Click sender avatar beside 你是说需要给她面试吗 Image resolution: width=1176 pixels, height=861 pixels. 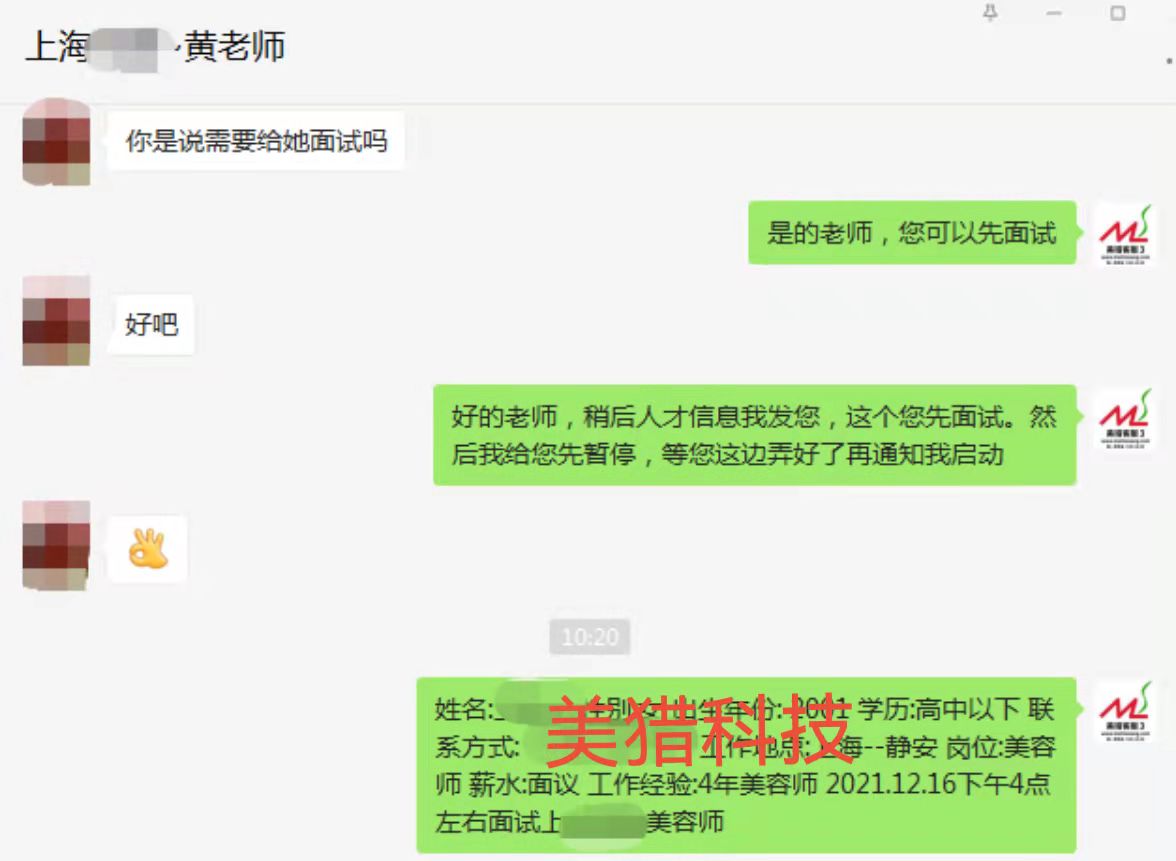coord(56,142)
